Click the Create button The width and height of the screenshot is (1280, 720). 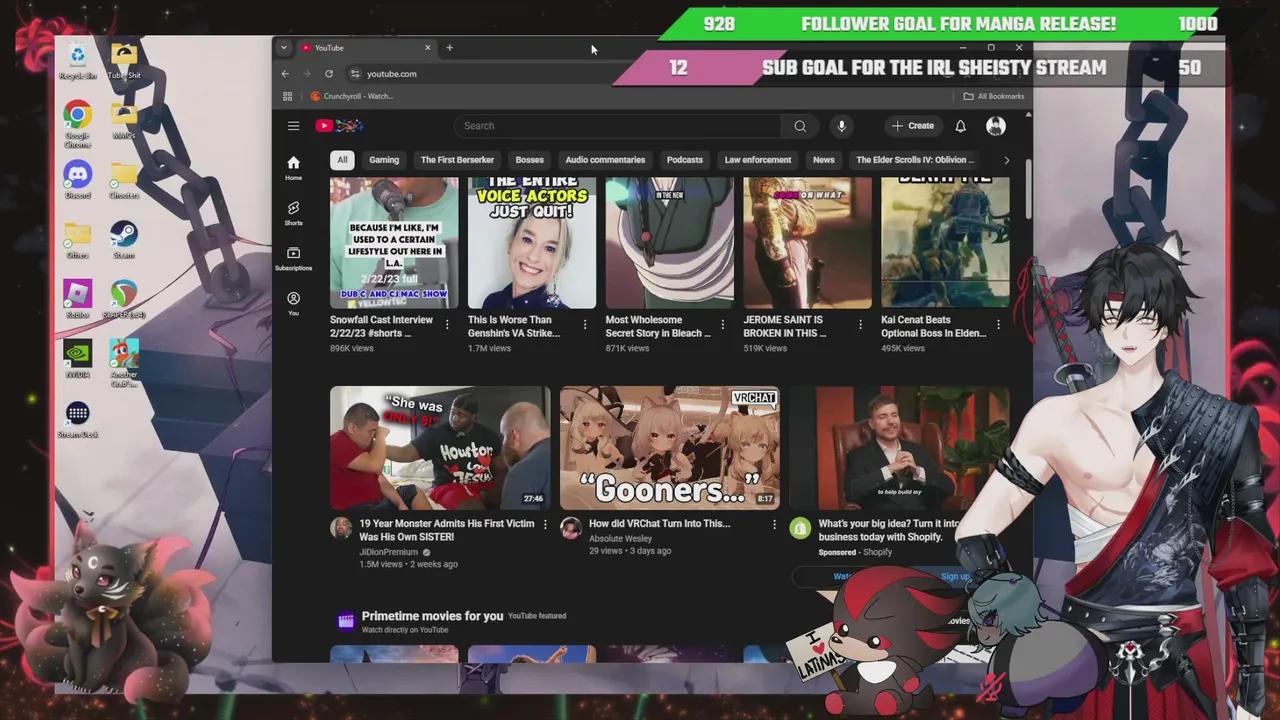[x=913, y=126]
